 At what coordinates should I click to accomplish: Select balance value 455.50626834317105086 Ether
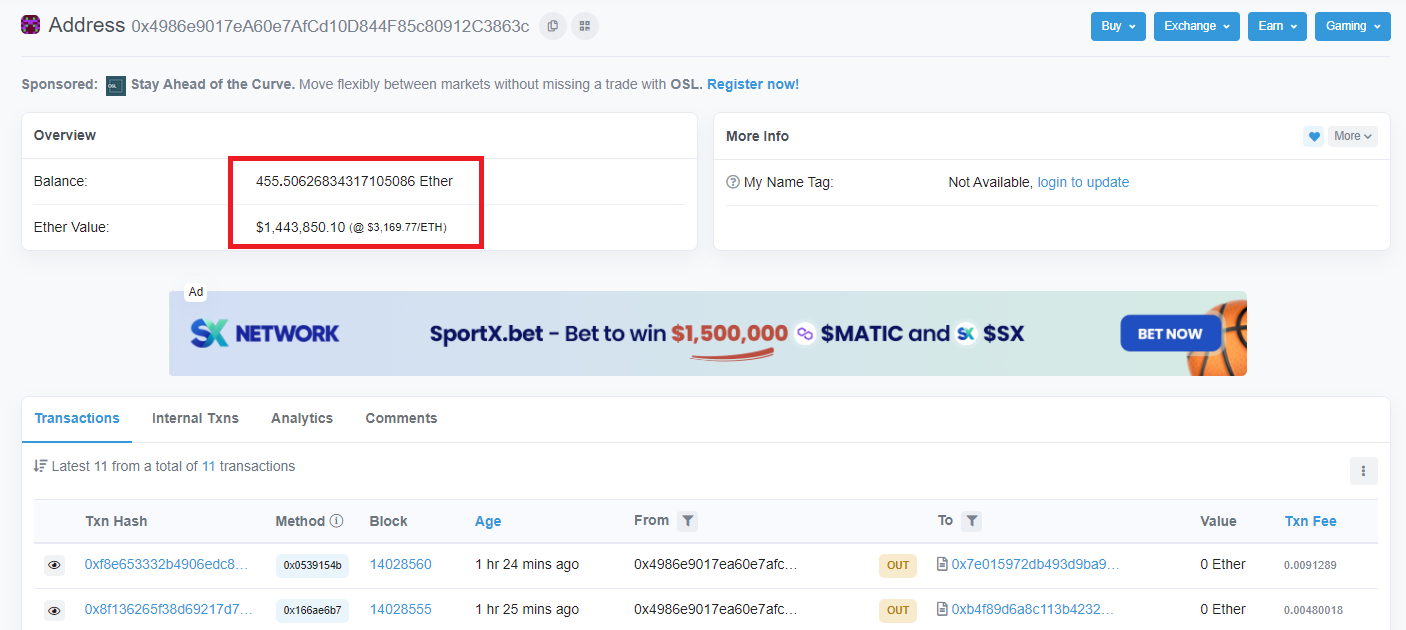[x=354, y=181]
